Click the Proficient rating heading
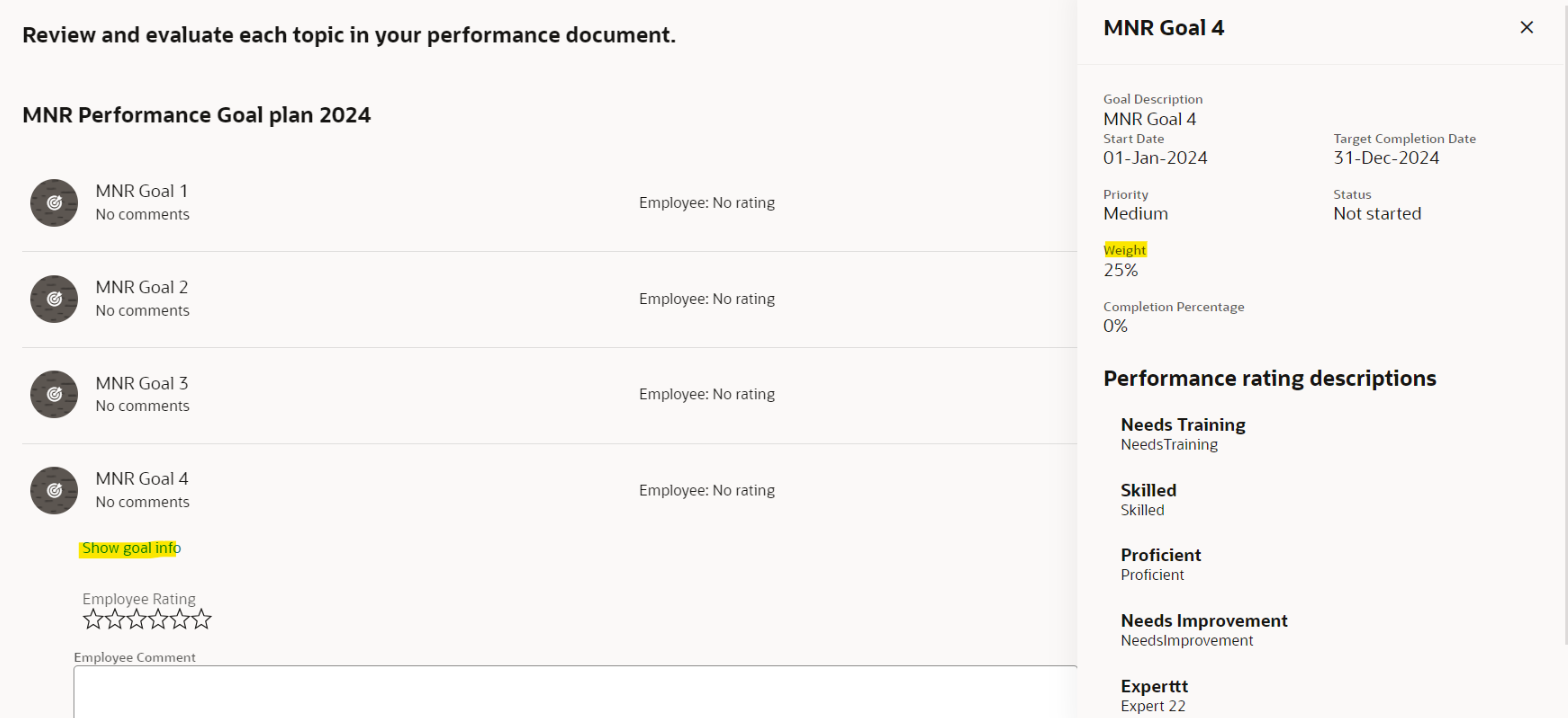The image size is (1568, 718). click(x=1161, y=555)
